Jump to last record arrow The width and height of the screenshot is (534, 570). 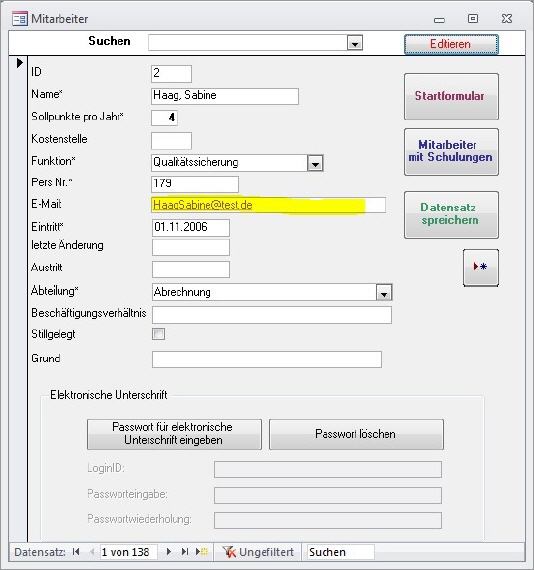click(185, 552)
